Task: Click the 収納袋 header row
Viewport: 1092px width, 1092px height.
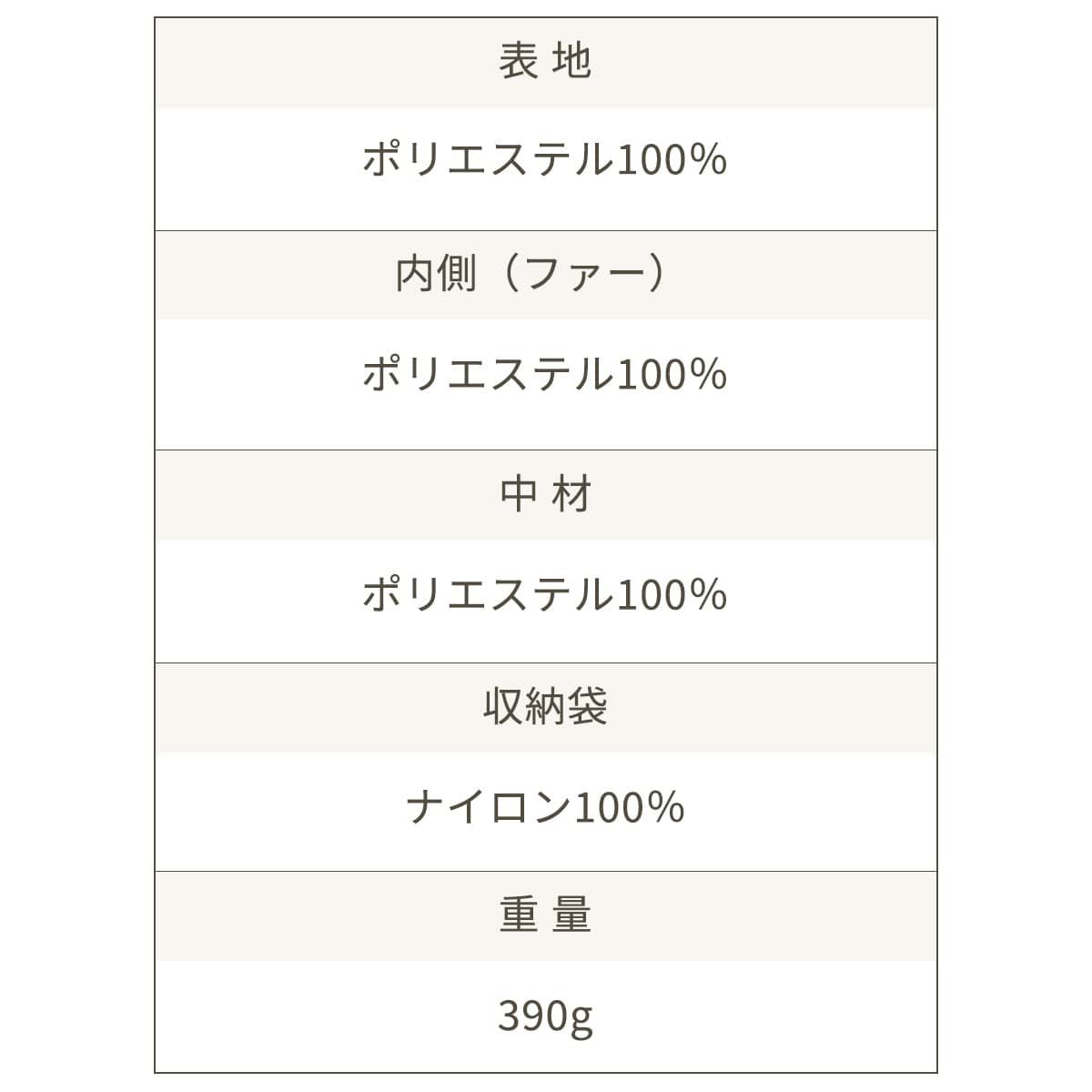Action: tap(545, 708)
